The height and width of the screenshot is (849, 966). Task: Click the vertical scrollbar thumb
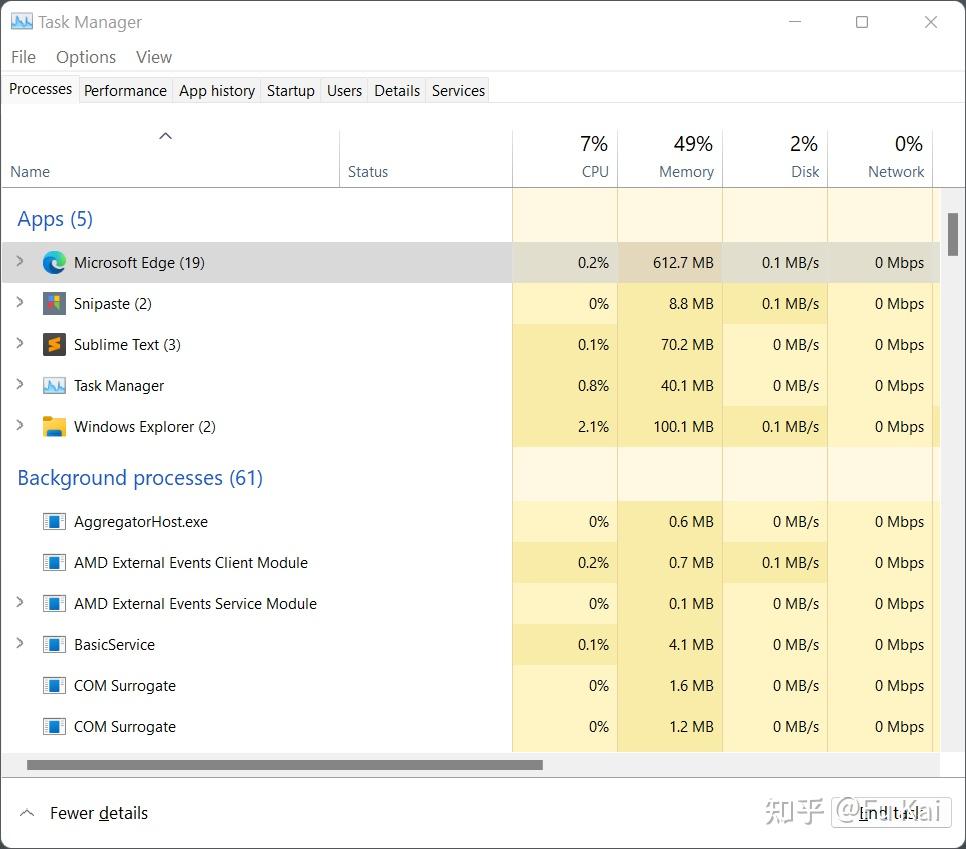tap(953, 234)
